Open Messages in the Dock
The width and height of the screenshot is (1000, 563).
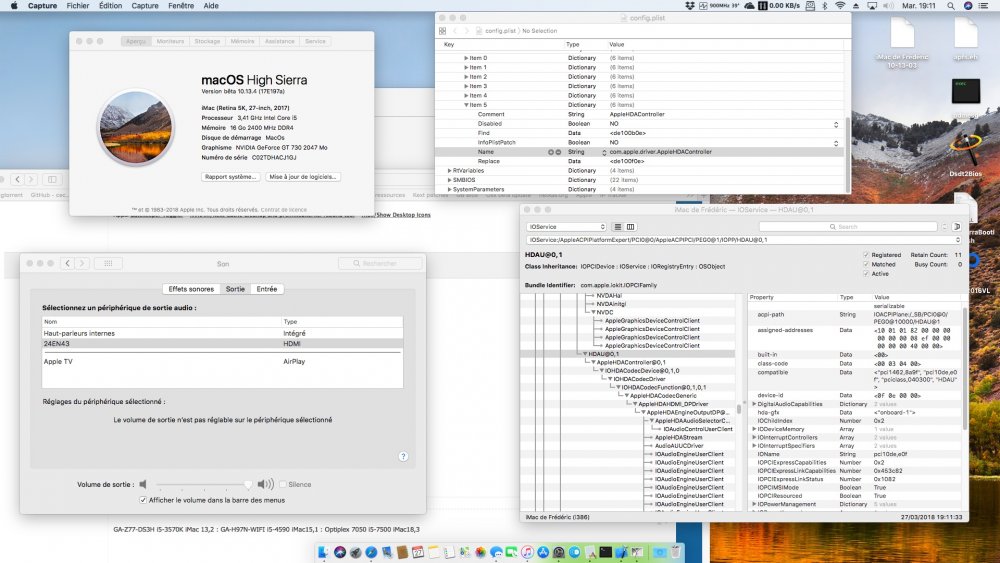coord(496,552)
